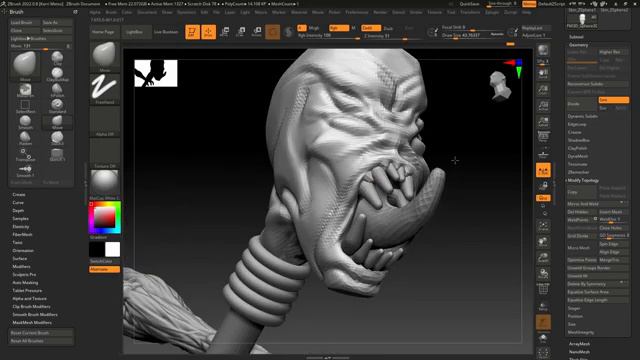Pick the hPolish brush icon
Viewport: 640px width, 360px height.
pyautogui.click(x=58, y=90)
